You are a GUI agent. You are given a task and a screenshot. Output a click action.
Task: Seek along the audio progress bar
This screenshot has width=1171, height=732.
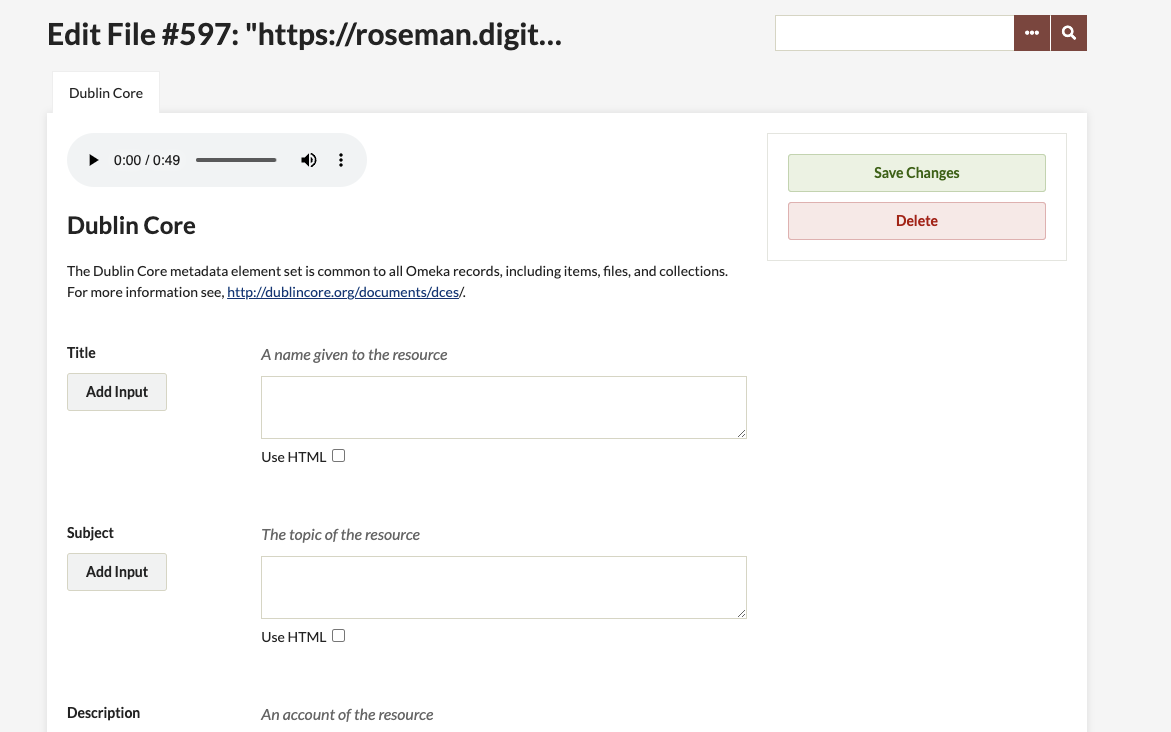point(236,160)
